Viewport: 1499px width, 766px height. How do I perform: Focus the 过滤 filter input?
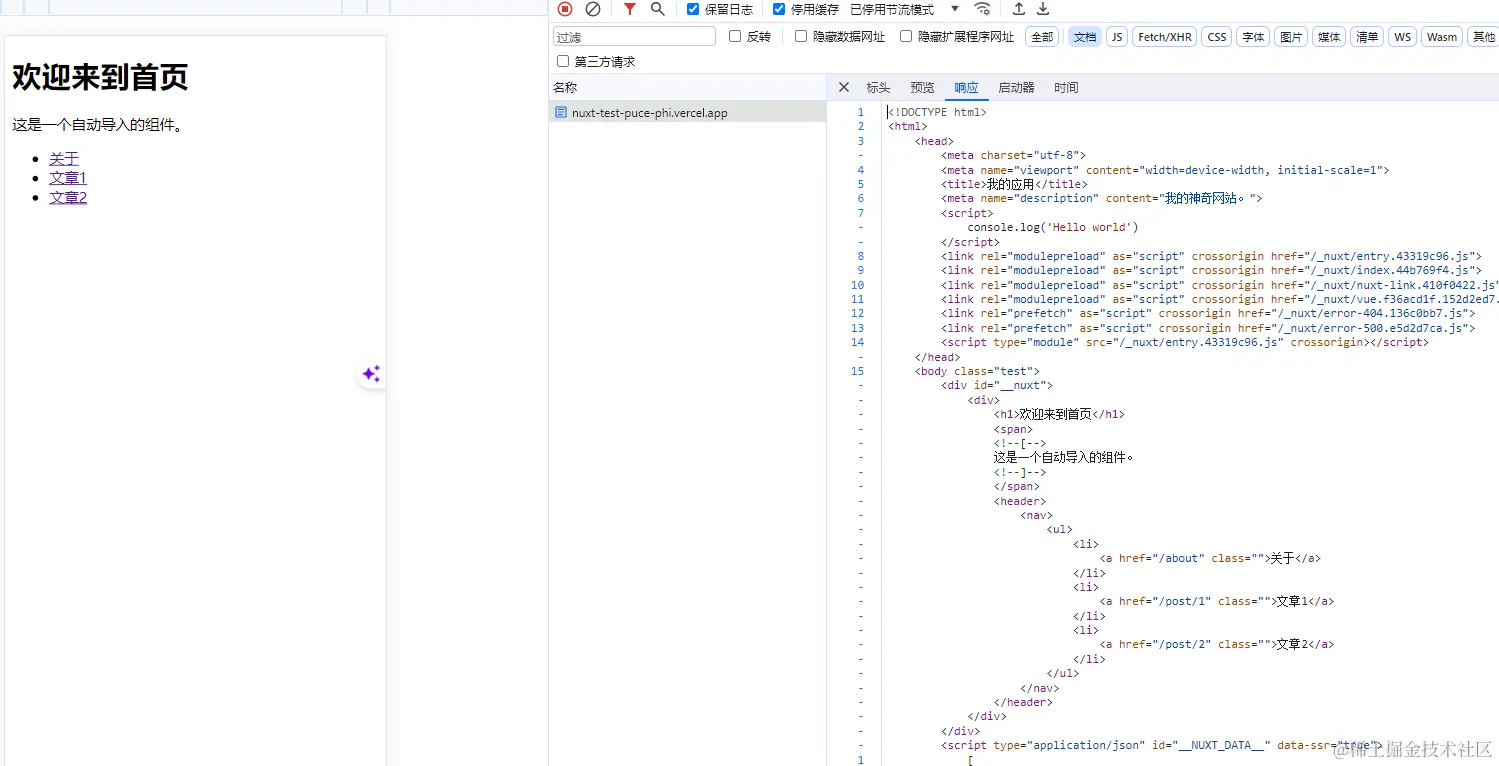pyautogui.click(x=634, y=37)
